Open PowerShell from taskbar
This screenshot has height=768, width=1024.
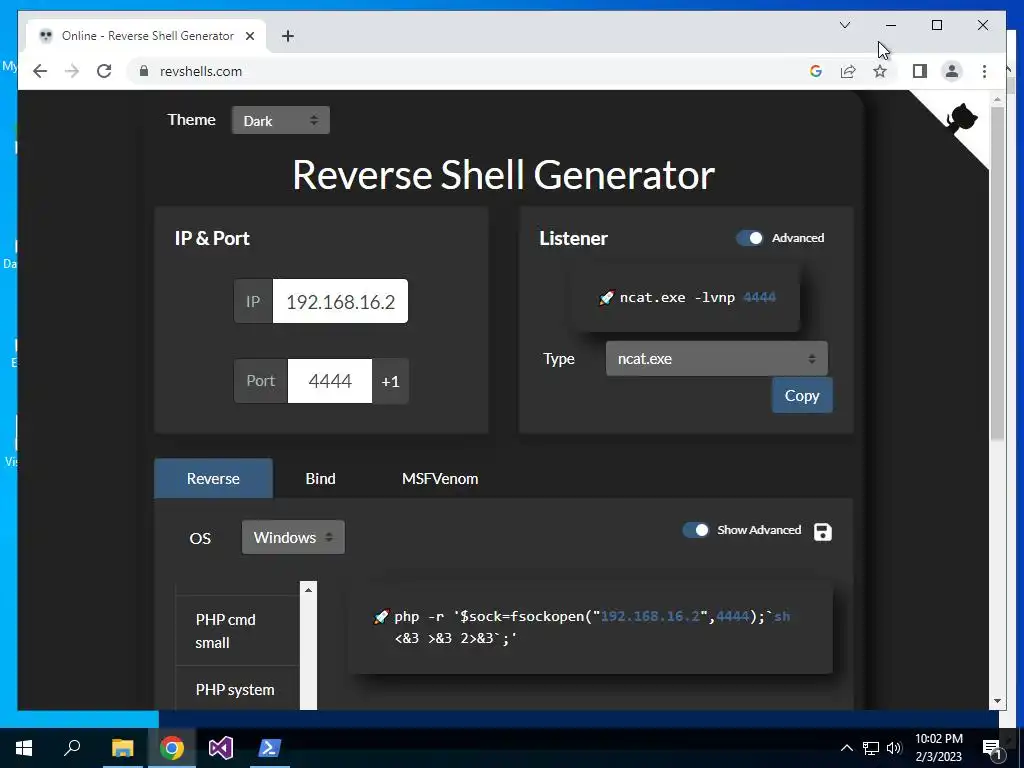point(270,748)
